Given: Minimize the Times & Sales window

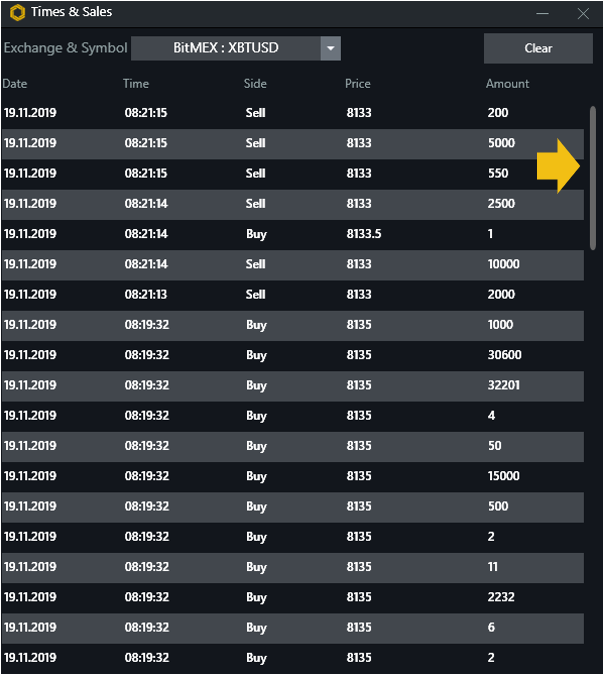Looking at the screenshot, I should pyautogui.click(x=543, y=13).
